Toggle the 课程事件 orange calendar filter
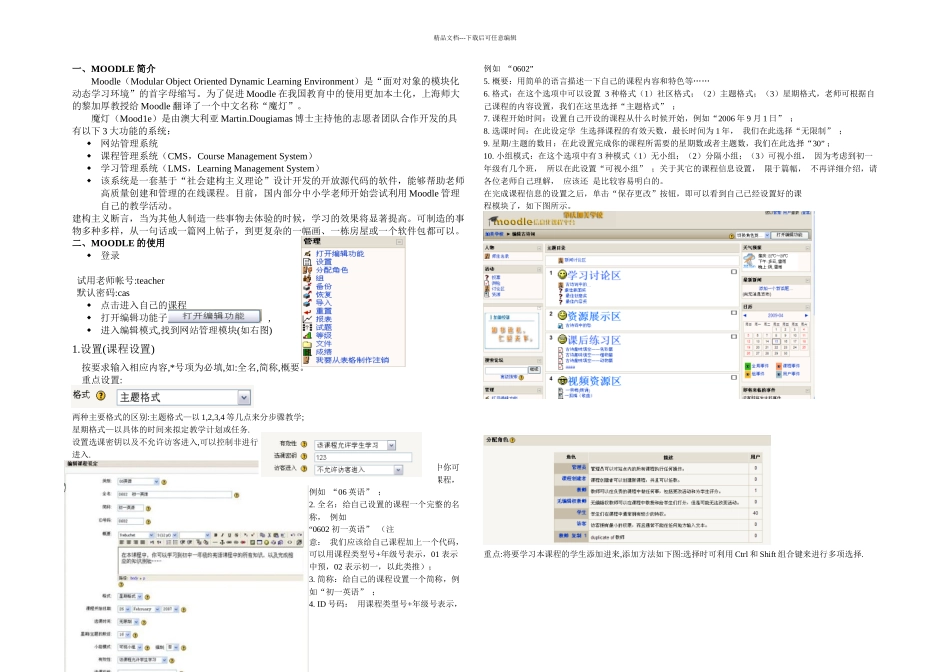950x672 pixels. click(x=779, y=366)
